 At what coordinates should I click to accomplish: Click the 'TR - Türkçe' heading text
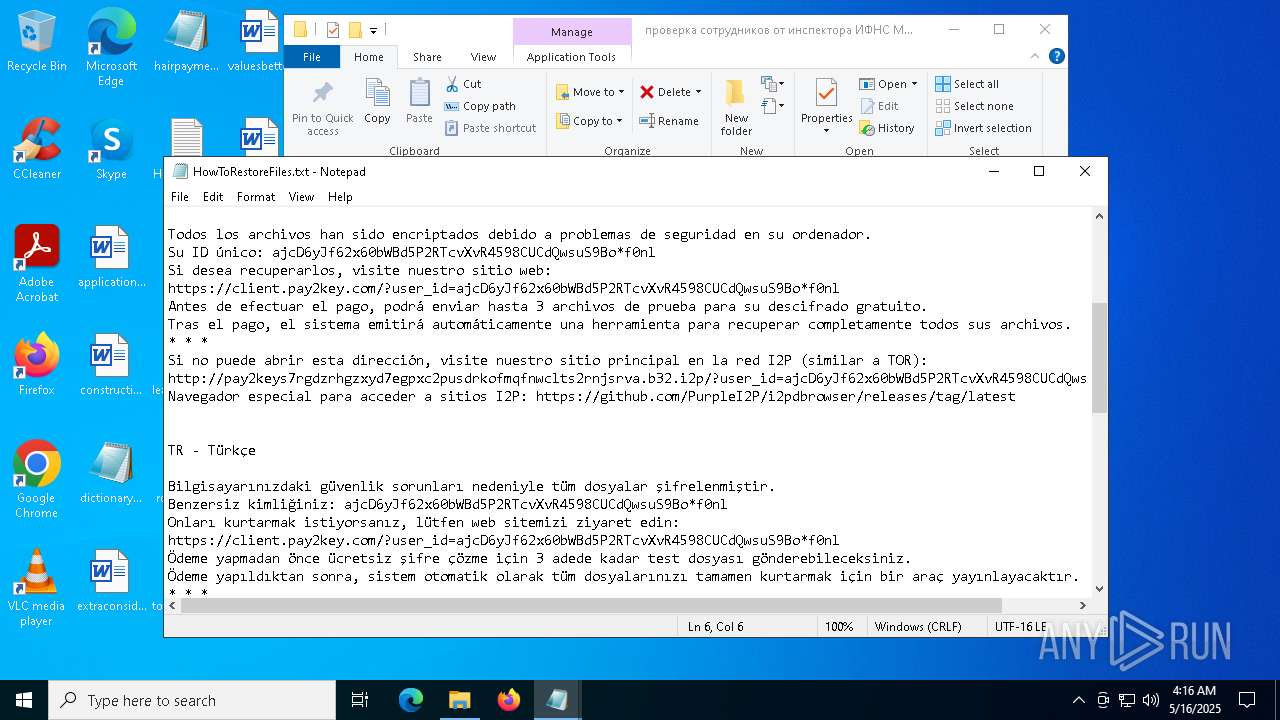click(212, 450)
